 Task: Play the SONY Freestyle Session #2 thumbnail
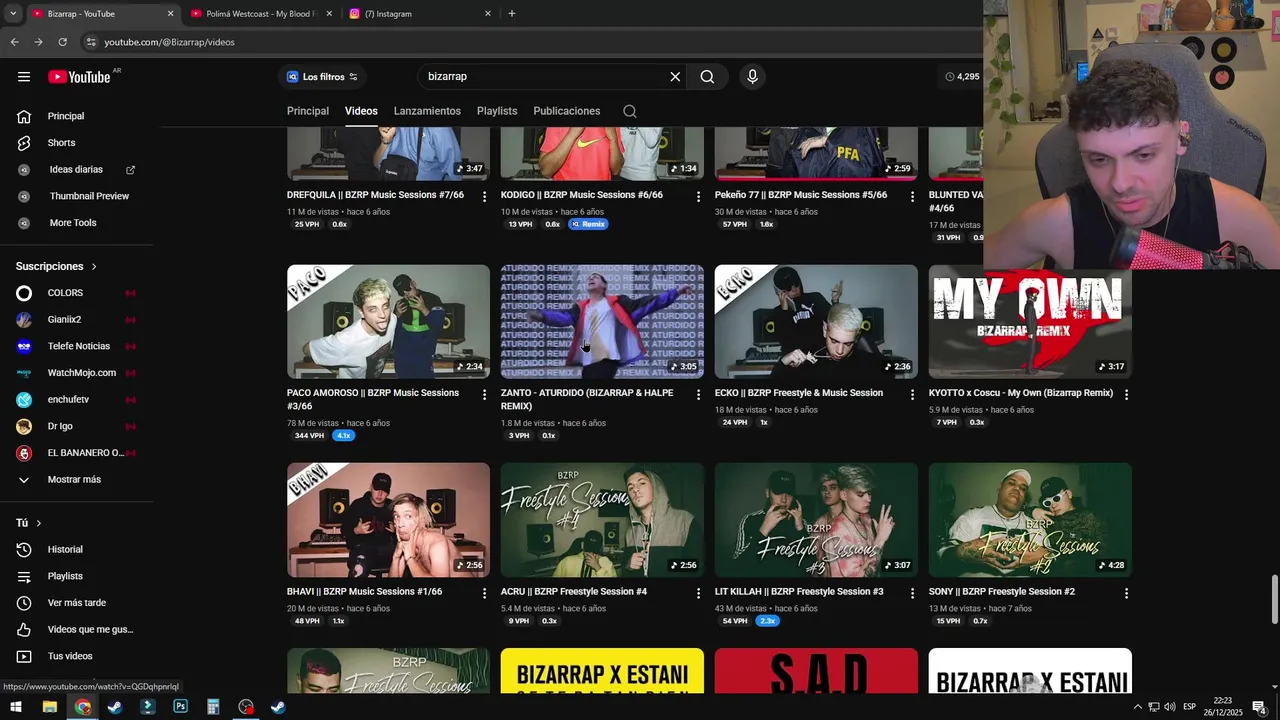[1030, 520]
